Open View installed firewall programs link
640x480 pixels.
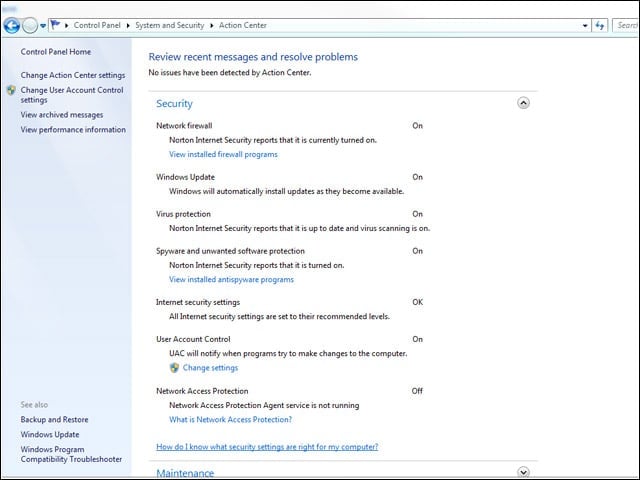pyautogui.click(x=223, y=154)
